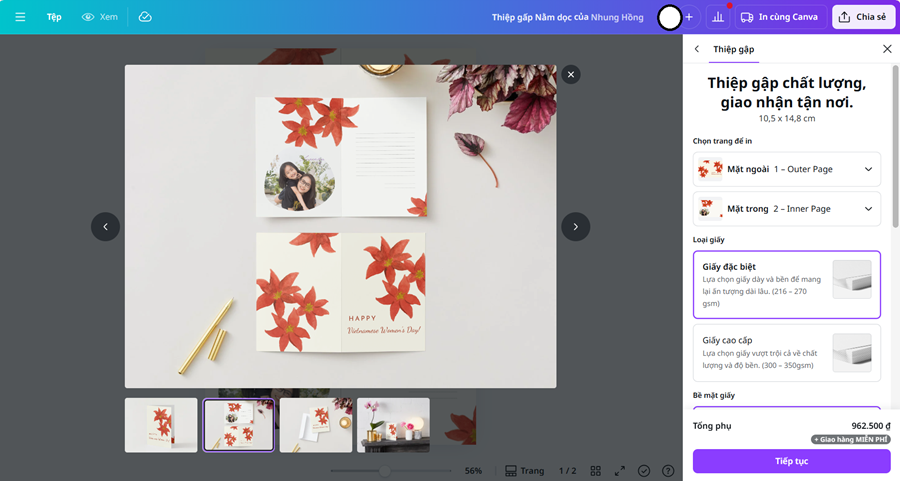Click the zoom slider handle
The width and height of the screenshot is (900, 481).
point(384,471)
